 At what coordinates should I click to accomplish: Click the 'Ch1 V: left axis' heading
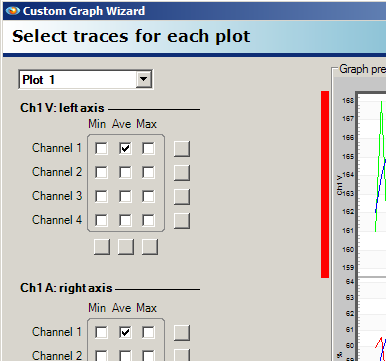point(62,108)
